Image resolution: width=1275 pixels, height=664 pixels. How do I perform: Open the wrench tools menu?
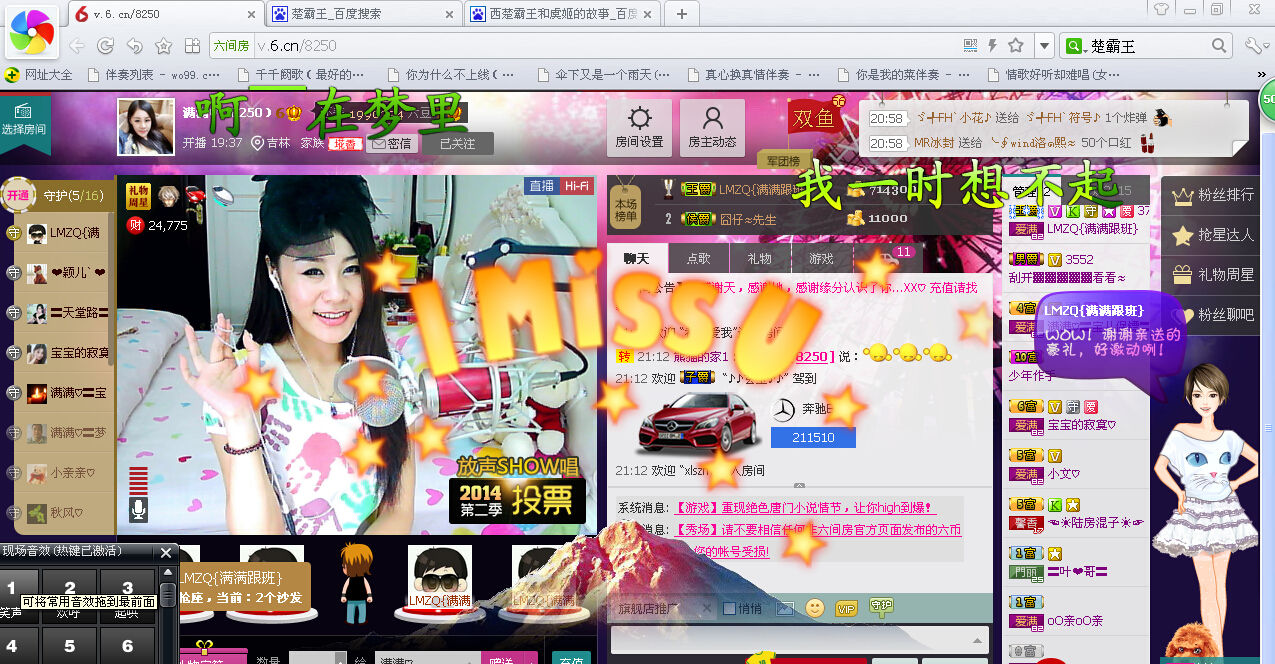pyautogui.click(x=1254, y=46)
